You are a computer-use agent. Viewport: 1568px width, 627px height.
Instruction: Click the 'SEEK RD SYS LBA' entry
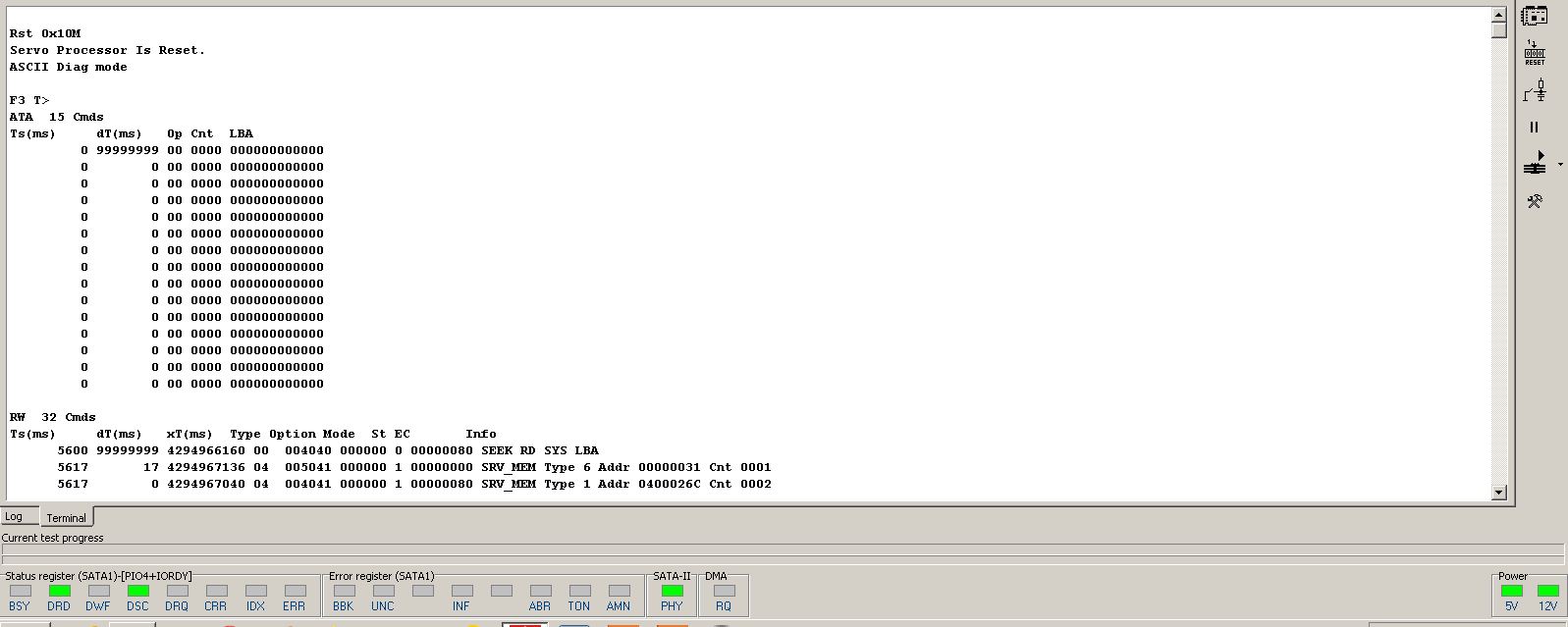point(540,450)
